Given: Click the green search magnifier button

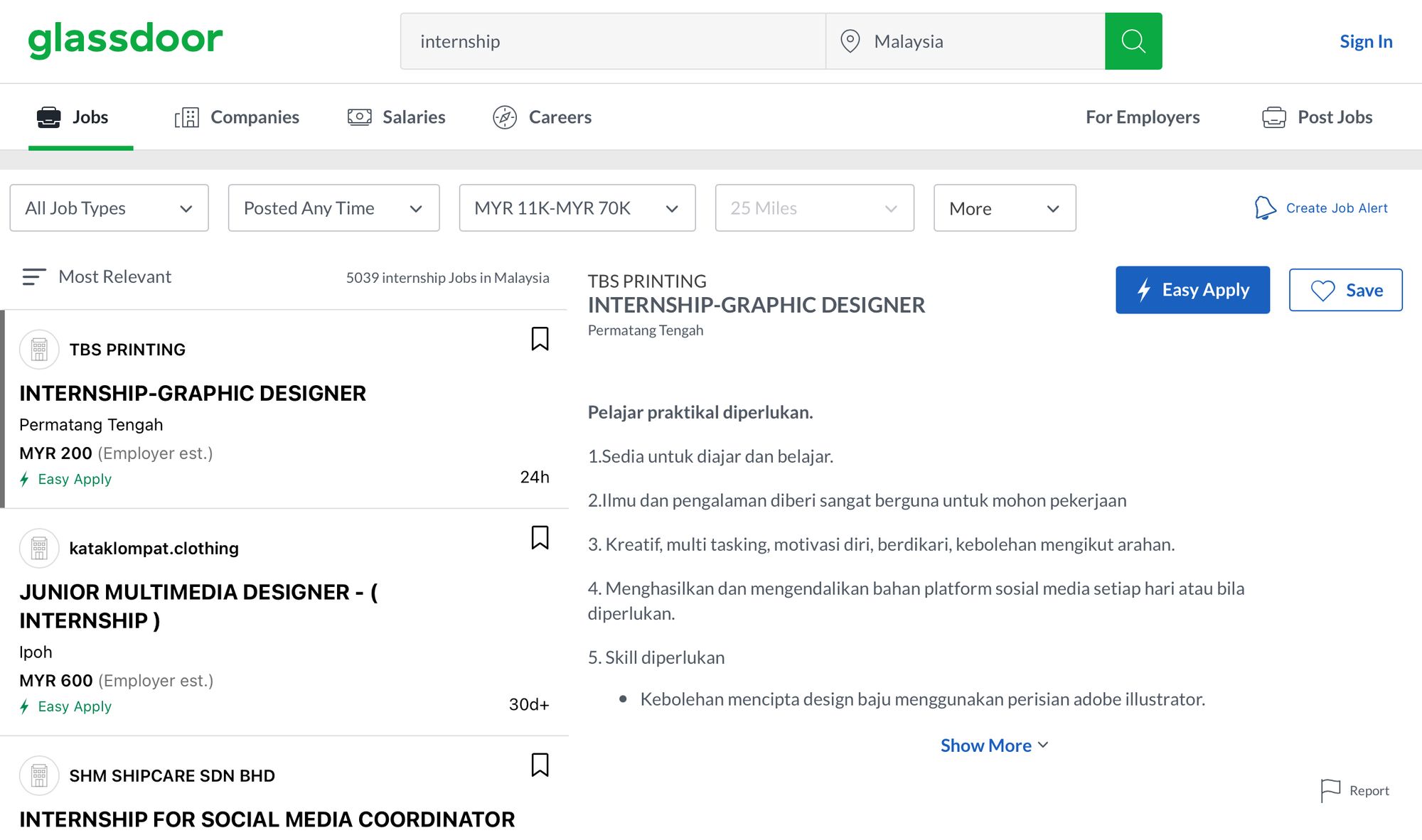Looking at the screenshot, I should pyautogui.click(x=1133, y=41).
